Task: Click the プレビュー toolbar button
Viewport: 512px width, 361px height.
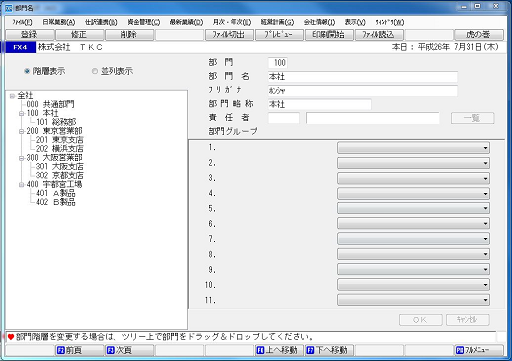Action: (x=279, y=35)
